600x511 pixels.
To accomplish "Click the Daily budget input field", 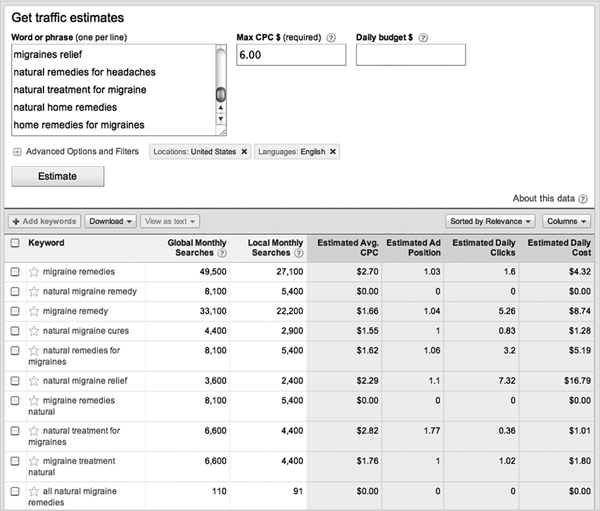I will click(411, 55).
